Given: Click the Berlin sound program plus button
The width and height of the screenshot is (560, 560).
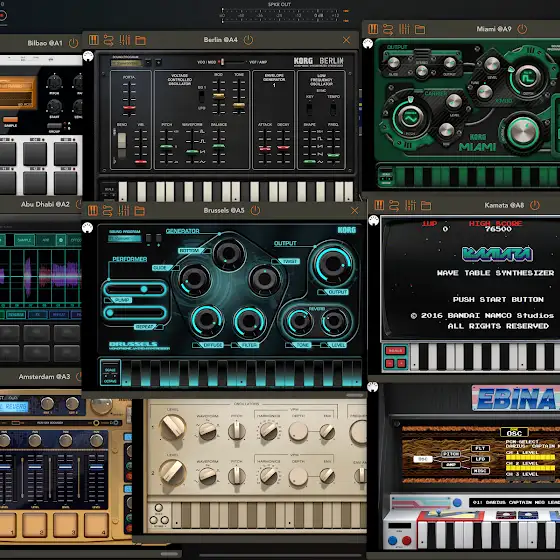Looking at the screenshot, I should click(x=158, y=63).
